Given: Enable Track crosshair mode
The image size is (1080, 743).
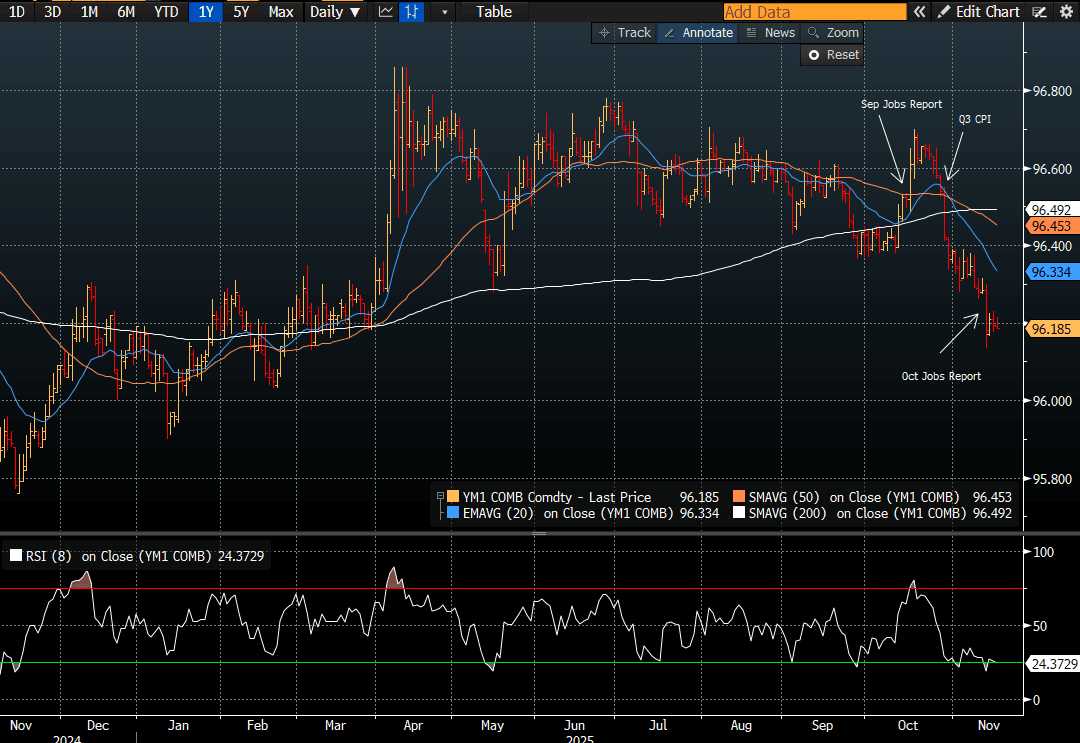Looking at the screenshot, I should click(x=624, y=33).
